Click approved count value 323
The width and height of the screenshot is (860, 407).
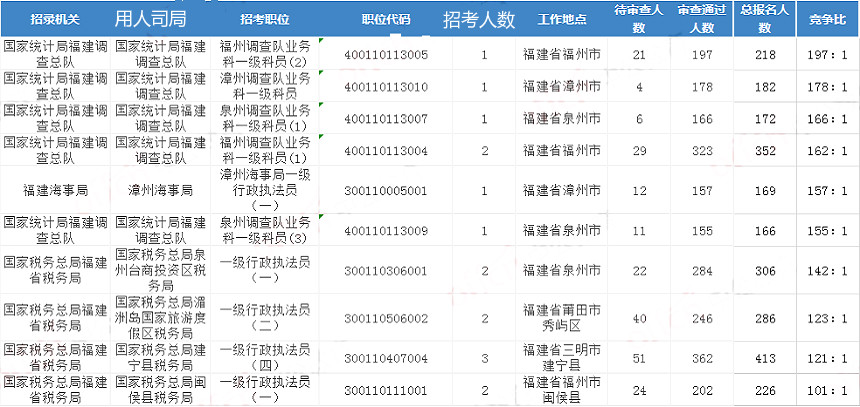702,150
